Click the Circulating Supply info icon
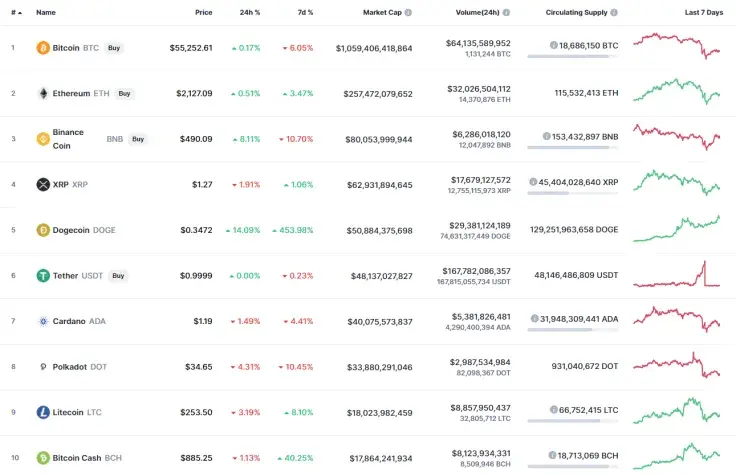 point(613,13)
